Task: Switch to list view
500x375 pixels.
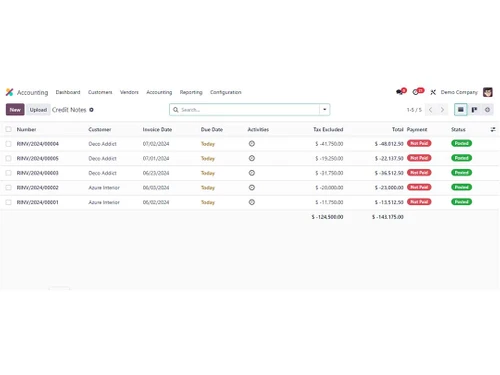Action: click(461, 110)
